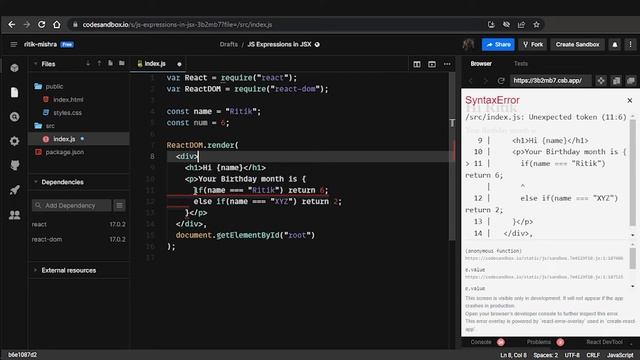Open the Sandbox Info sidebar icon

[x=15, y=68]
